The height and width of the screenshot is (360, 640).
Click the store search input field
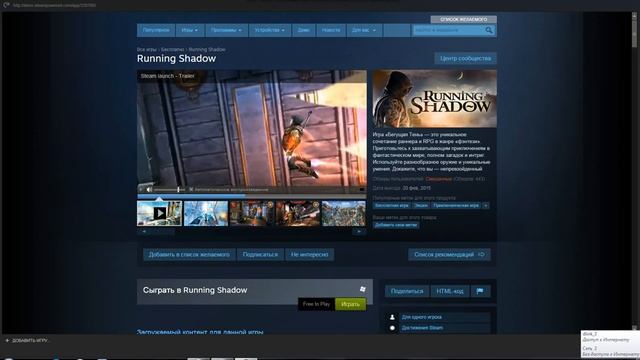tap(448, 30)
